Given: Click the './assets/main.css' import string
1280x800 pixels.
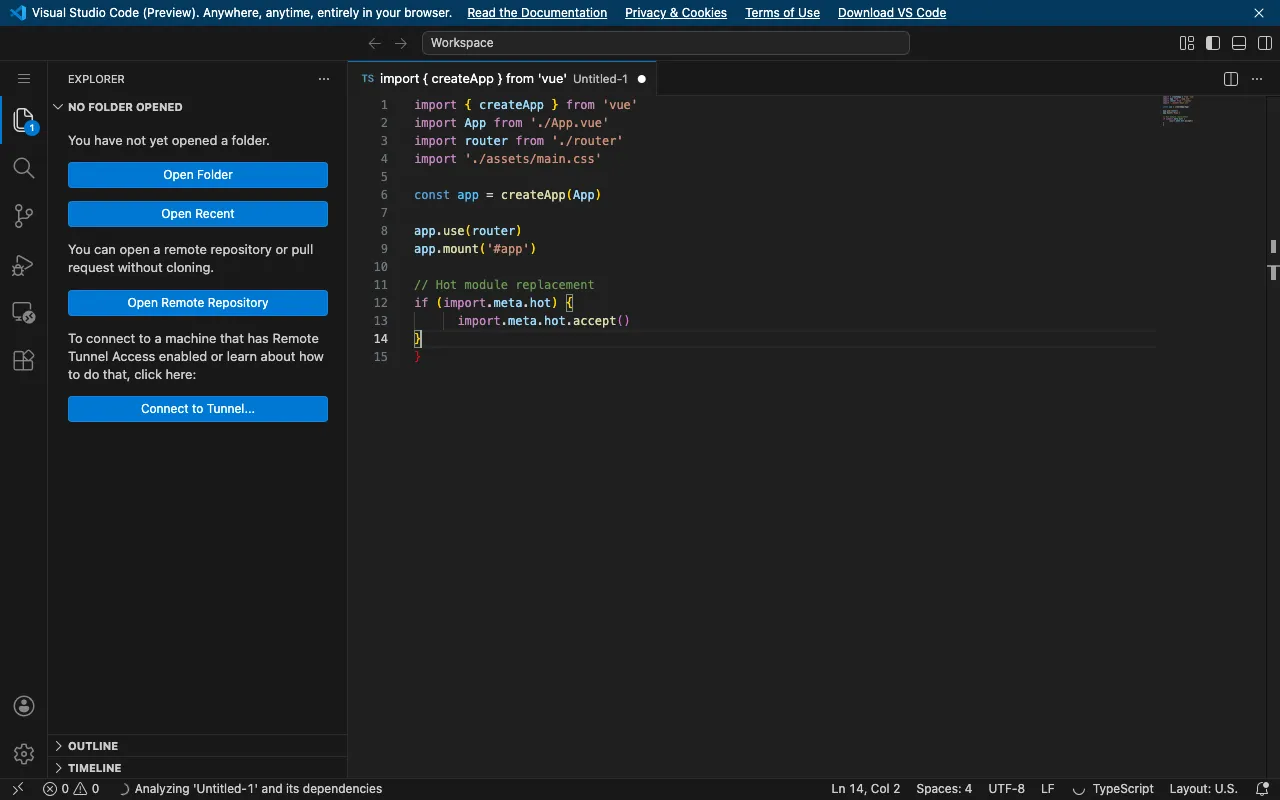Looking at the screenshot, I should point(533,159).
